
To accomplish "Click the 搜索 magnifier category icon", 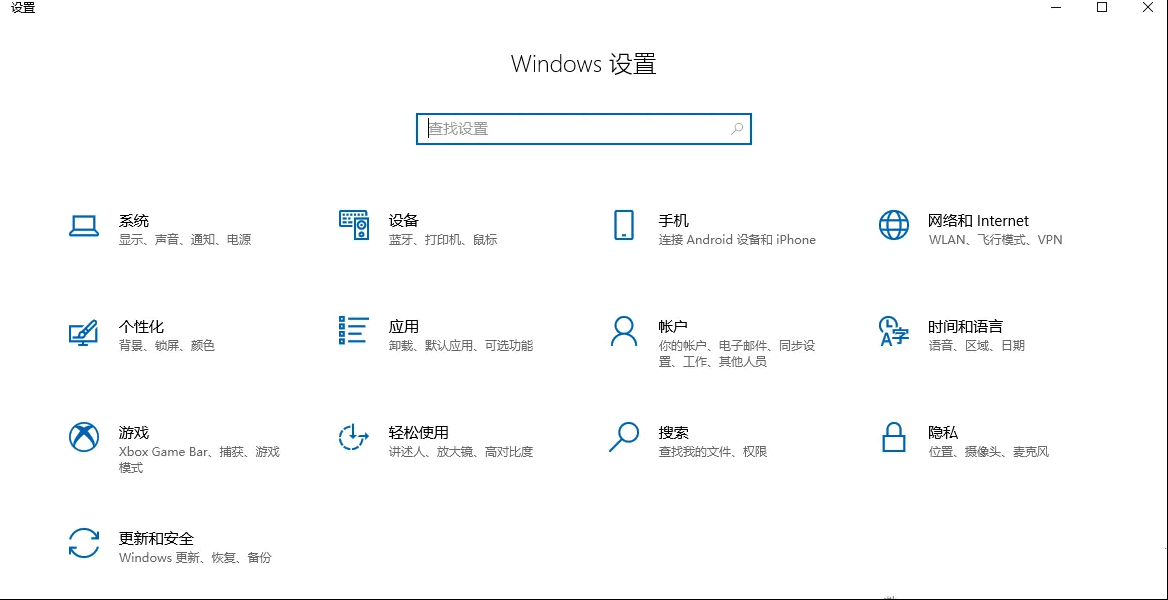I will (x=623, y=437).
